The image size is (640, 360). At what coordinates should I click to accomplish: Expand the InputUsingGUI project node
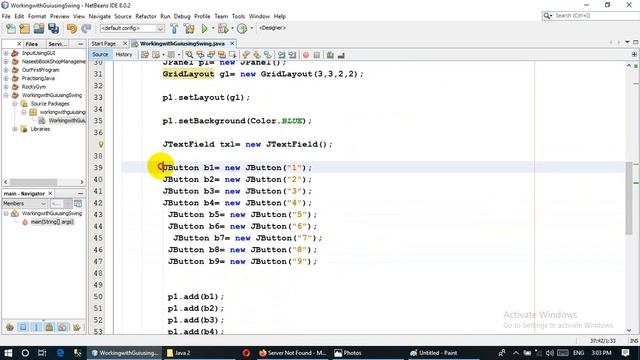[x=6, y=53]
